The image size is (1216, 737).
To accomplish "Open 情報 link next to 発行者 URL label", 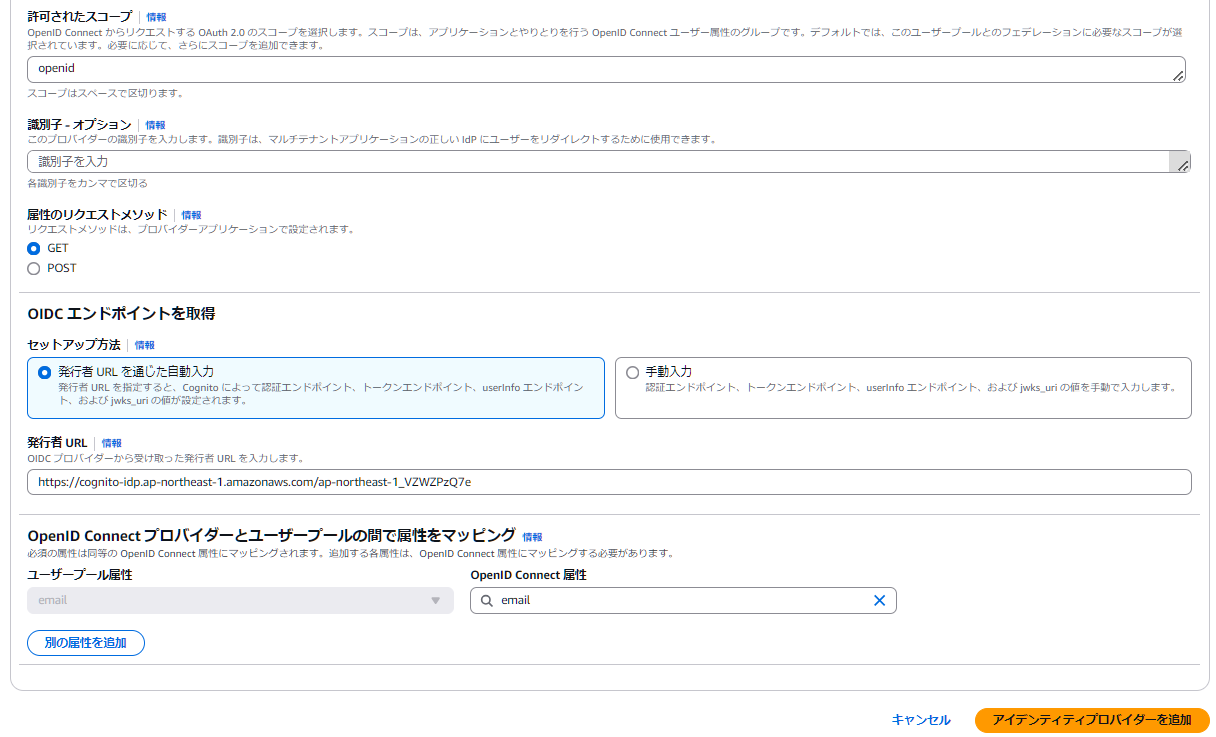I will tap(112, 443).
